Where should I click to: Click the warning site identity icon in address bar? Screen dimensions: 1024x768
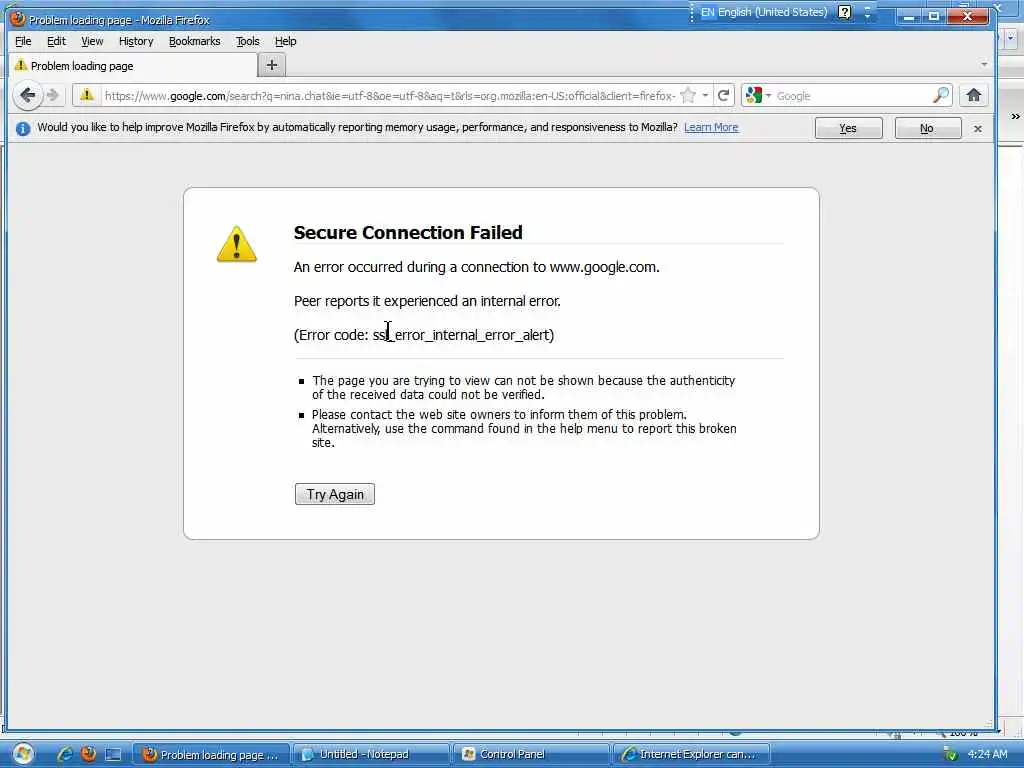click(87, 95)
